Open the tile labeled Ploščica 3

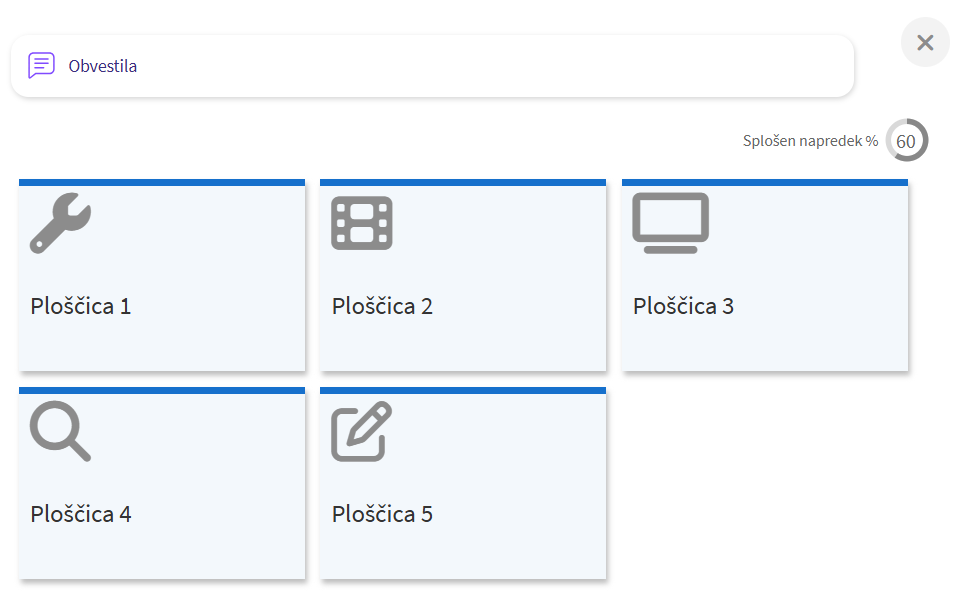[x=683, y=306]
